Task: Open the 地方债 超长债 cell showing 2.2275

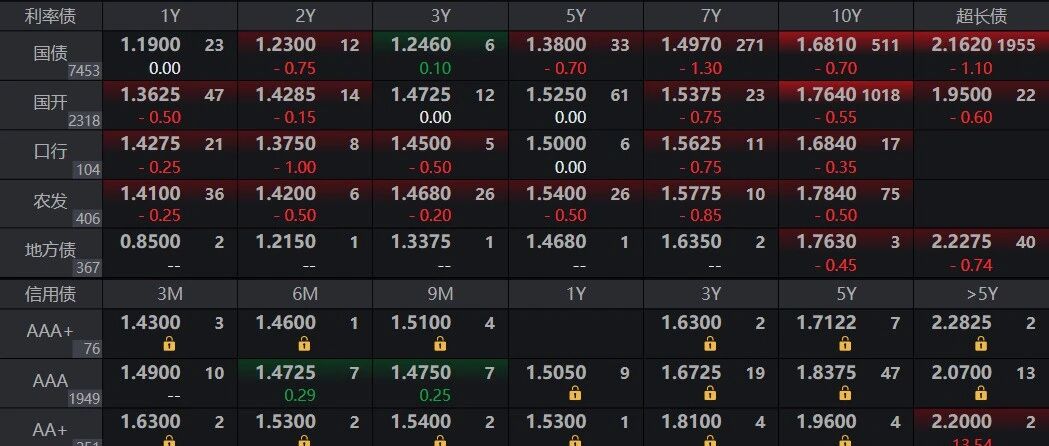Action: point(981,253)
